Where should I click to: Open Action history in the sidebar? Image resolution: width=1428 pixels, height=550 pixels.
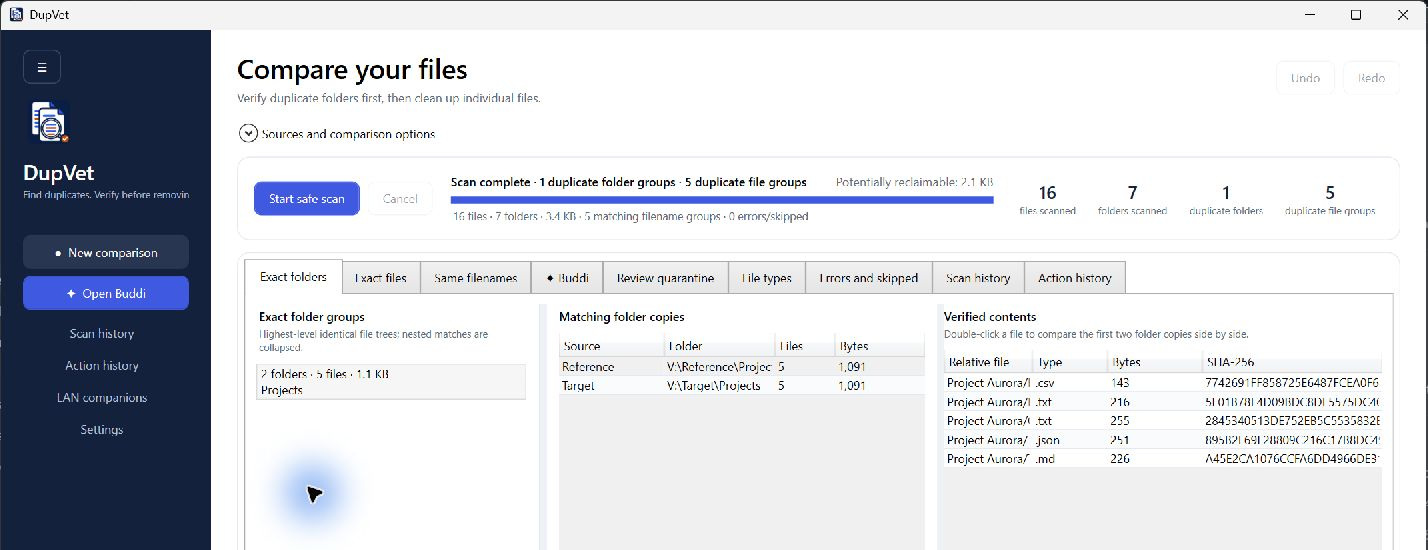(102, 365)
